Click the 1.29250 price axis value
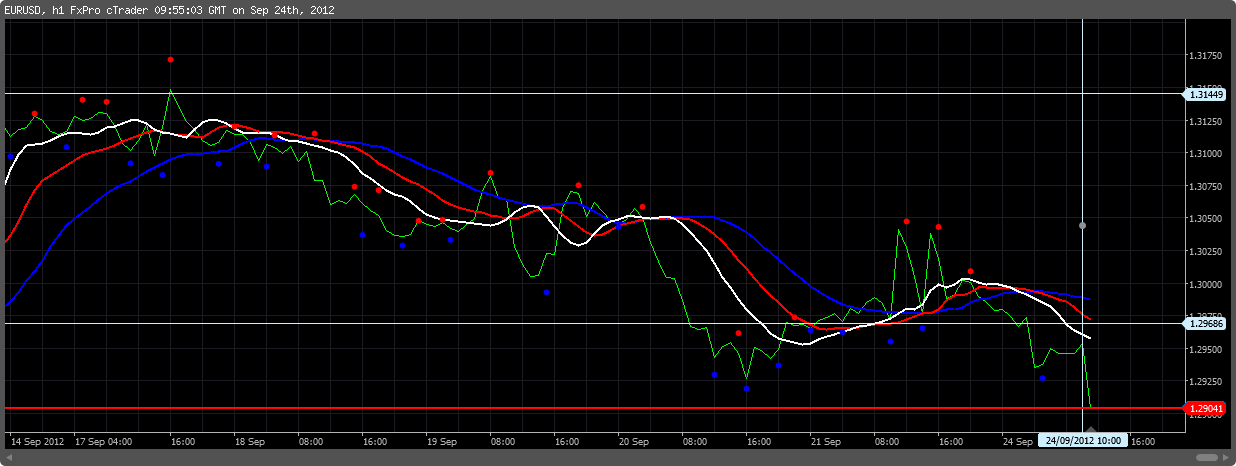This screenshot has height=466, width=1236. tap(1207, 383)
